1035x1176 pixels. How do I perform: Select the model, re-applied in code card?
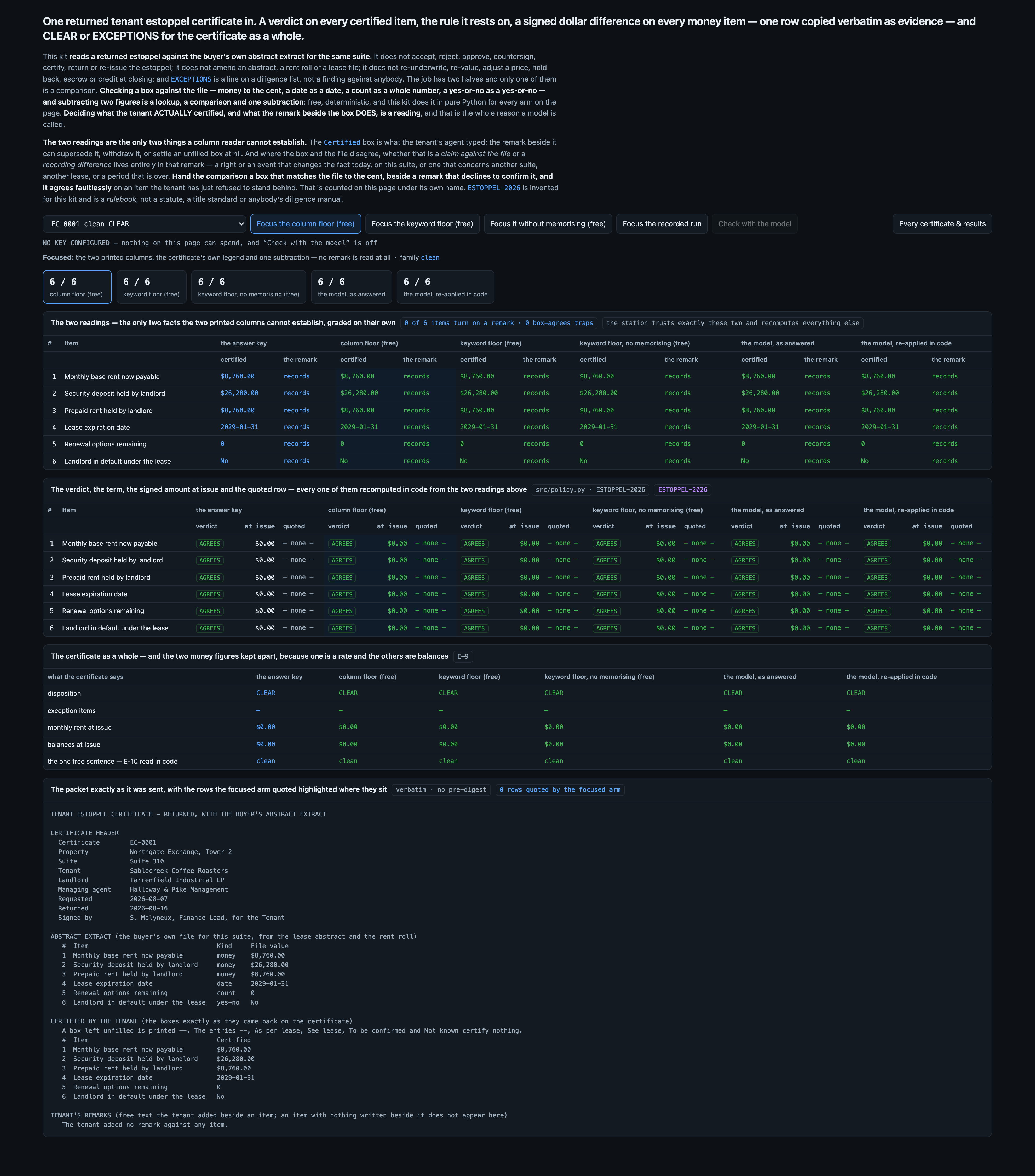point(445,286)
